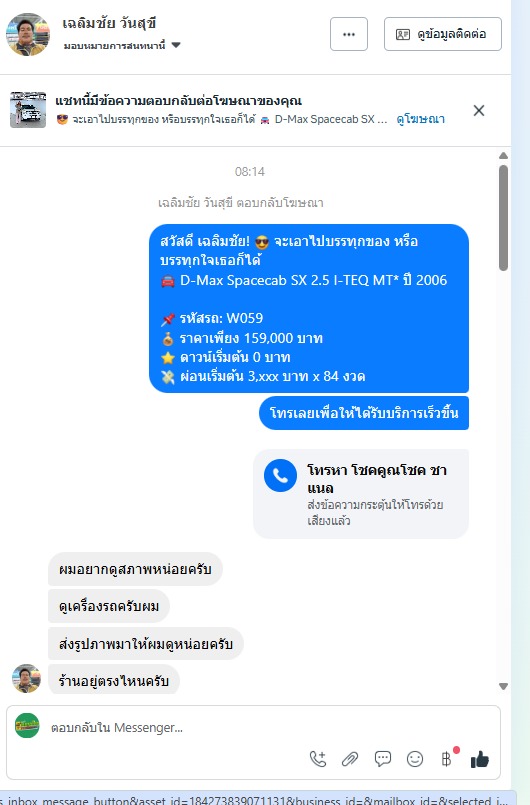Viewport: 530px width, 805px height.
Task: Send a thumbs-up like
Action: point(480,759)
